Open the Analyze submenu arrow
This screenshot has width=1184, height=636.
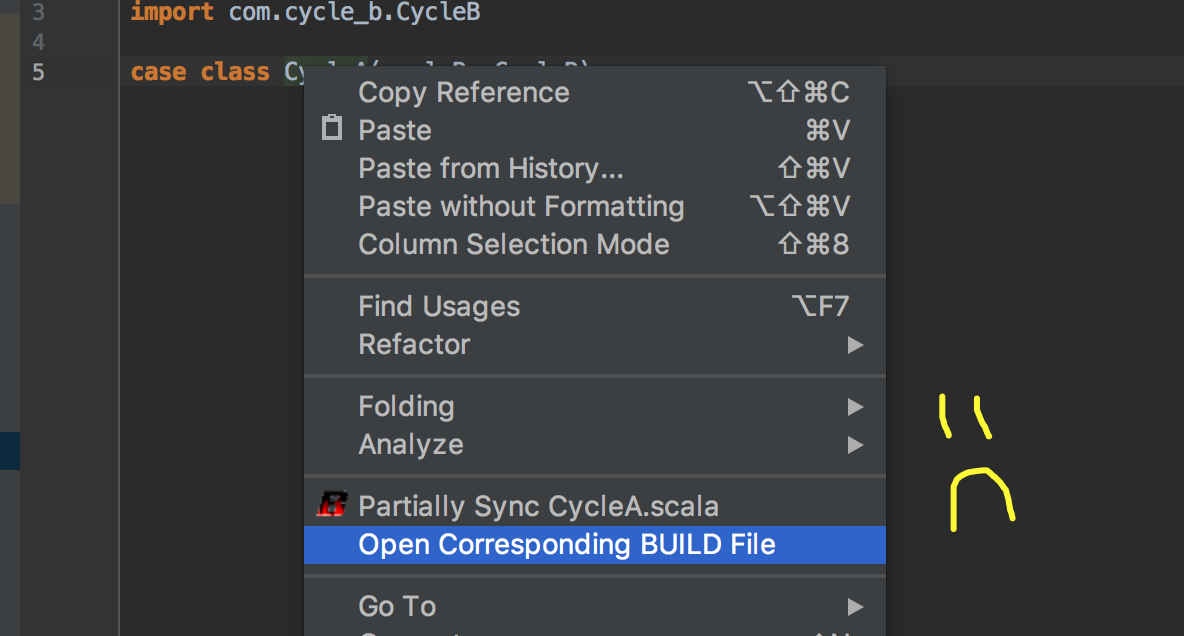tap(855, 444)
